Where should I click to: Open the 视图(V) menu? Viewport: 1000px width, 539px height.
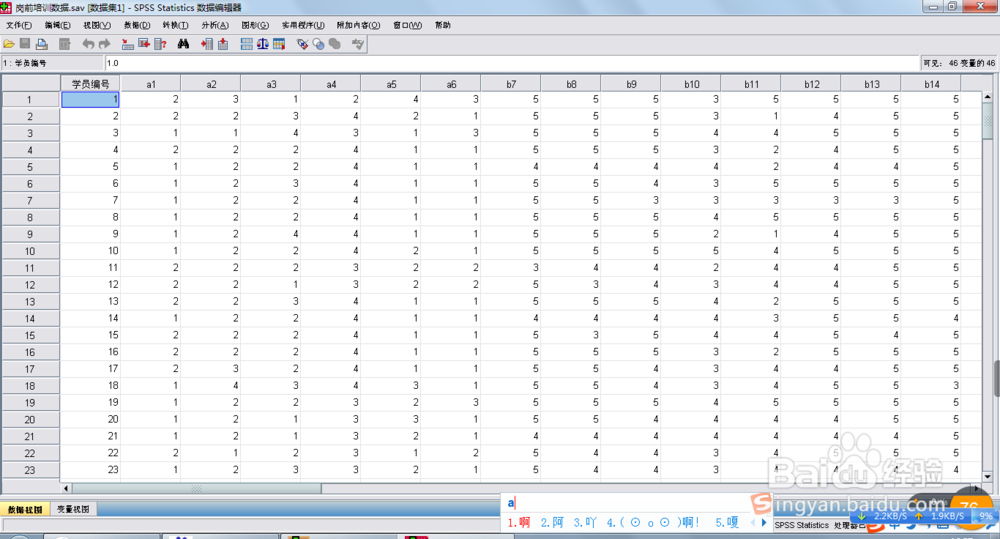point(97,26)
